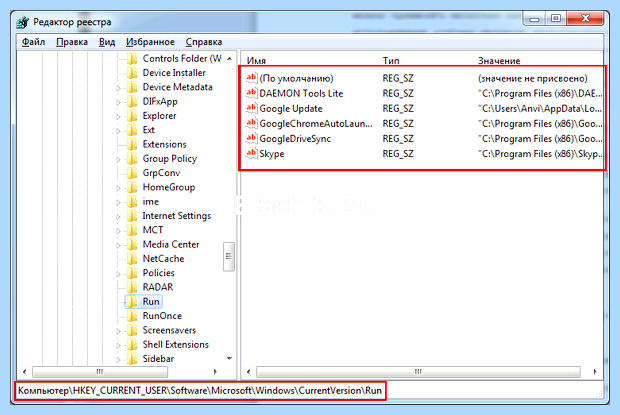Select the DAEMON Tools Lite value name
620x415 pixels.
coord(301,93)
